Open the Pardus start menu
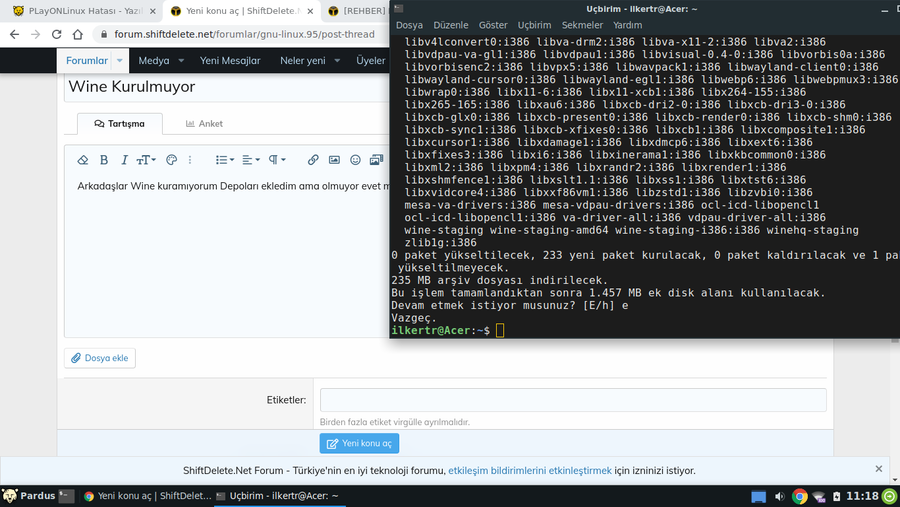The width and height of the screenshot is (900, 507). coord(29,496)
